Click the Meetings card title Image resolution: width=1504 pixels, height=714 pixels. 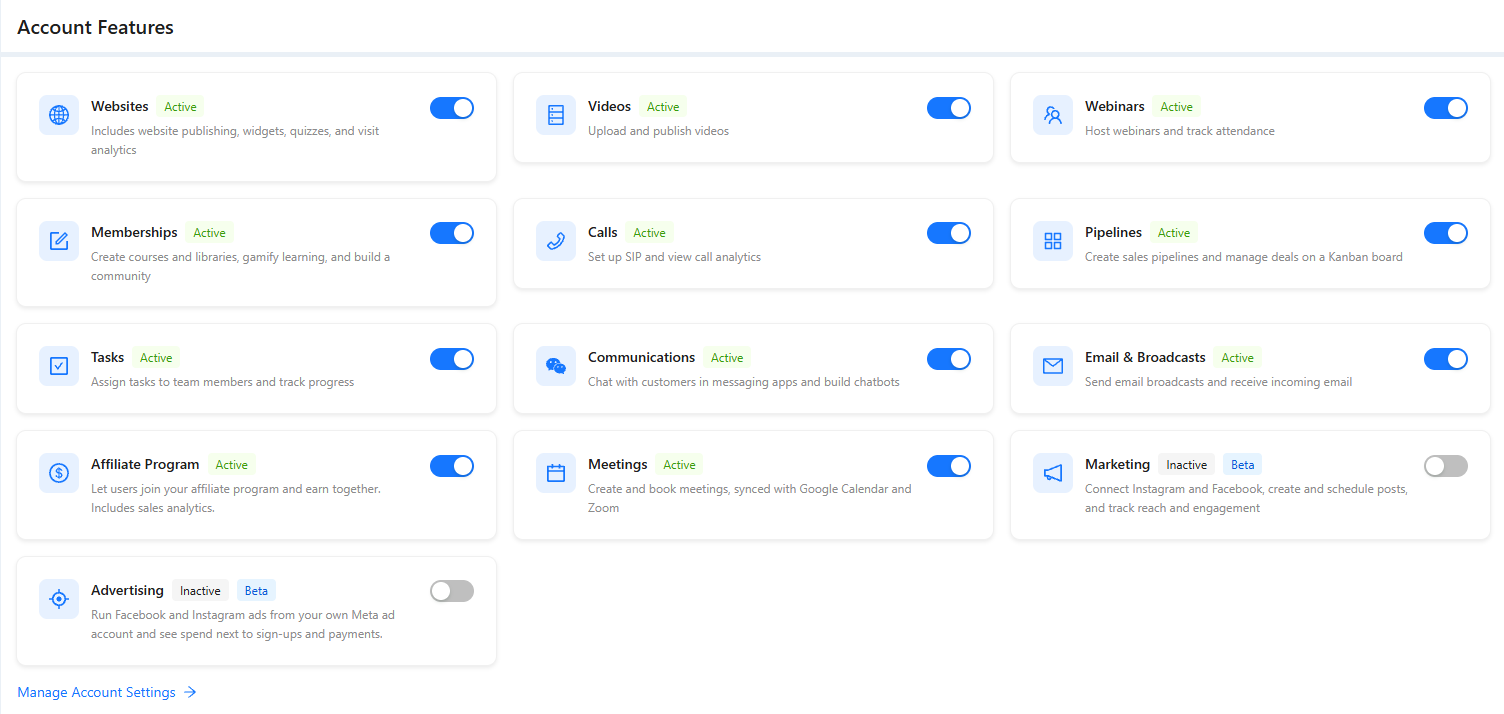point(618,464)
